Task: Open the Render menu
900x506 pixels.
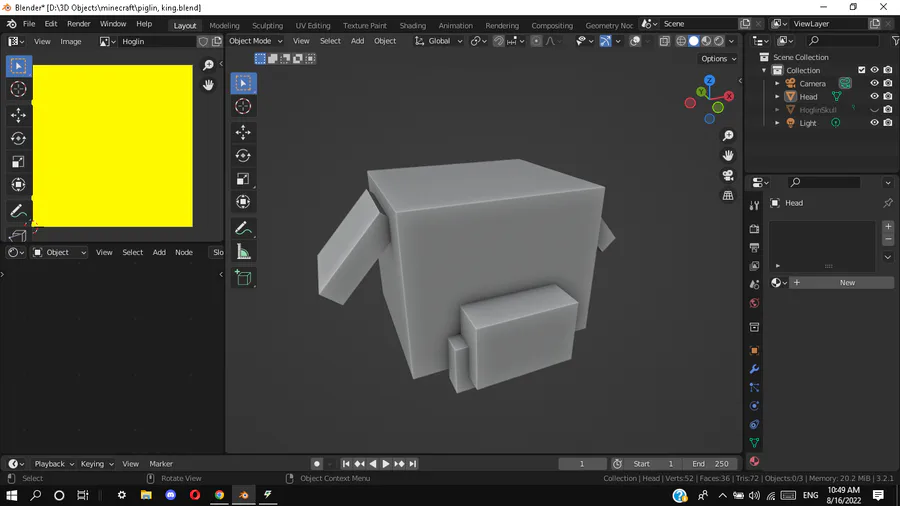Action: [79, 24]
